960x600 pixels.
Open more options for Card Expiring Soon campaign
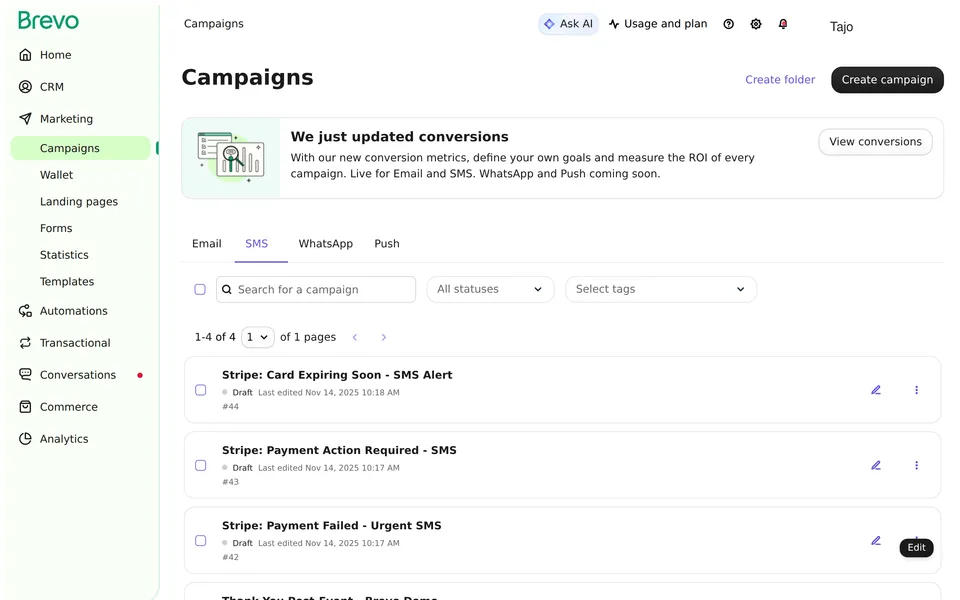[x=917, y=390]
